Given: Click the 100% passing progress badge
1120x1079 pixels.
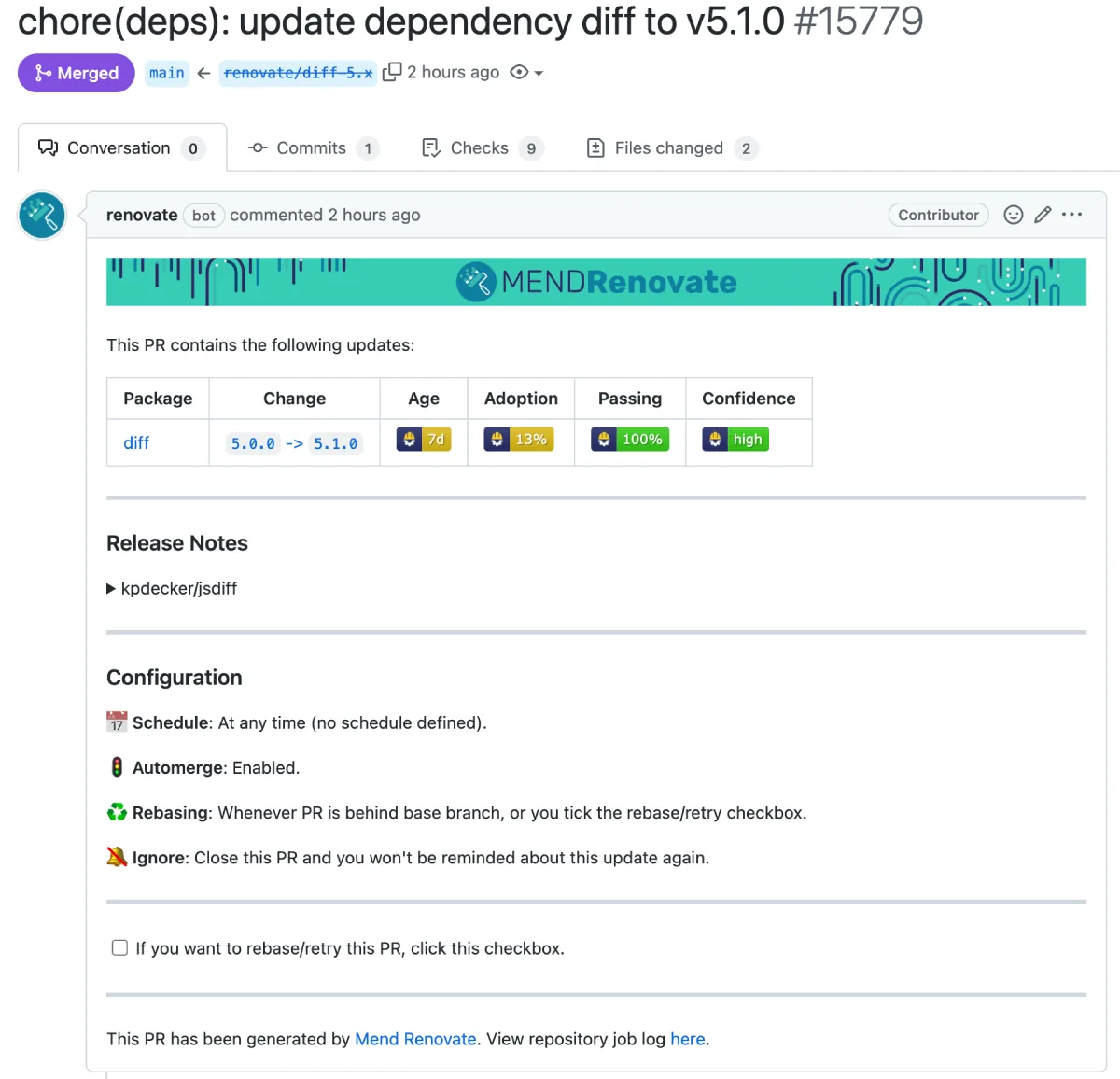Looking at the screenshot, I should 630,439.
